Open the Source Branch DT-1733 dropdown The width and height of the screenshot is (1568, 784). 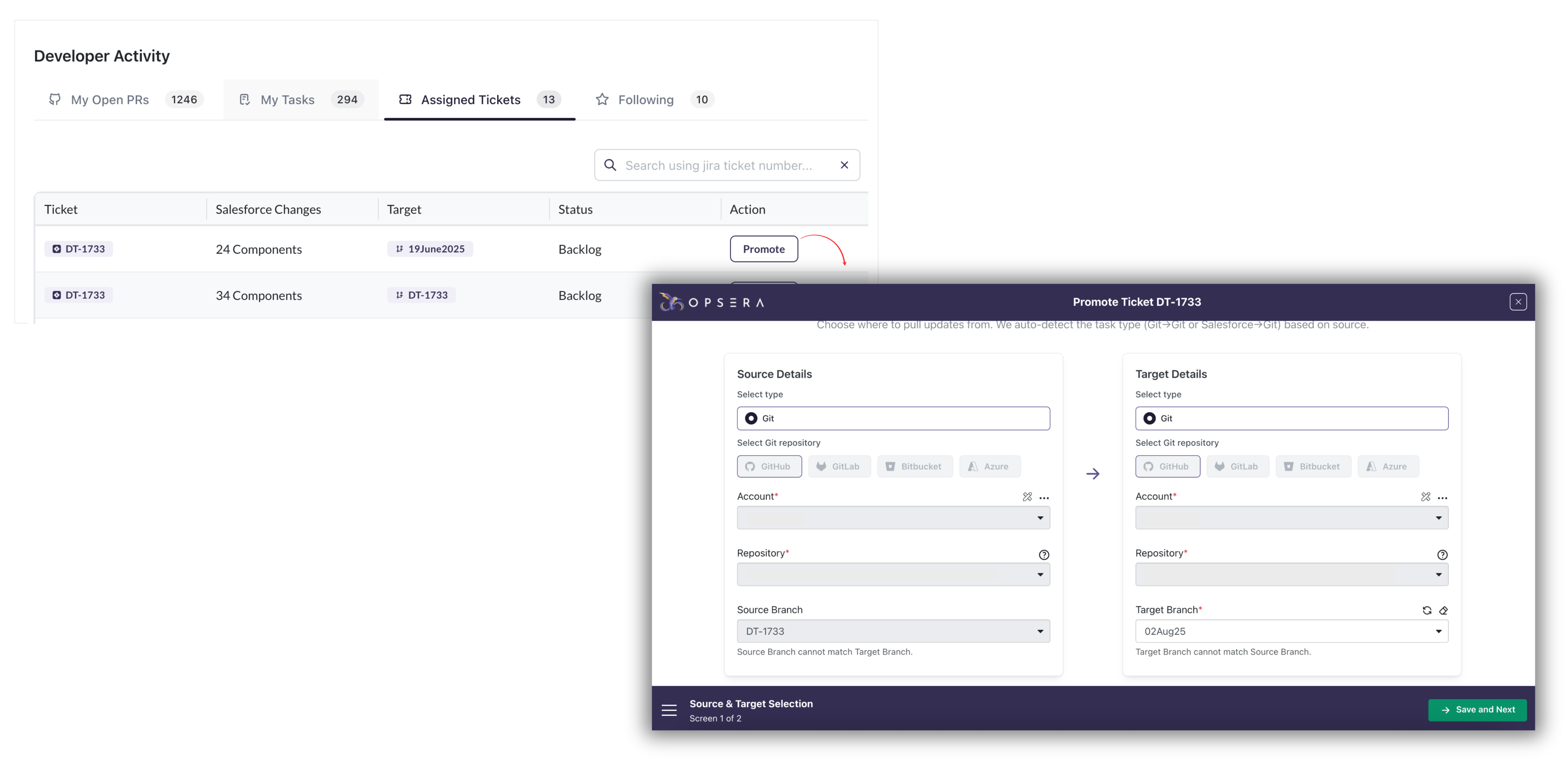893,631
